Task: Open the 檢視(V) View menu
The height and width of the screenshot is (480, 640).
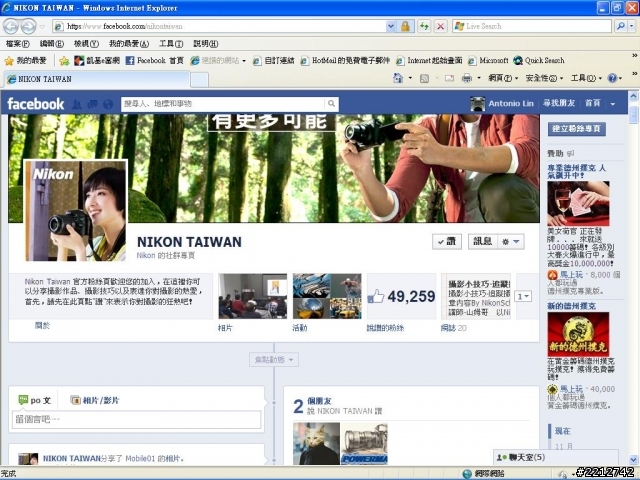Action: (86, 44)
